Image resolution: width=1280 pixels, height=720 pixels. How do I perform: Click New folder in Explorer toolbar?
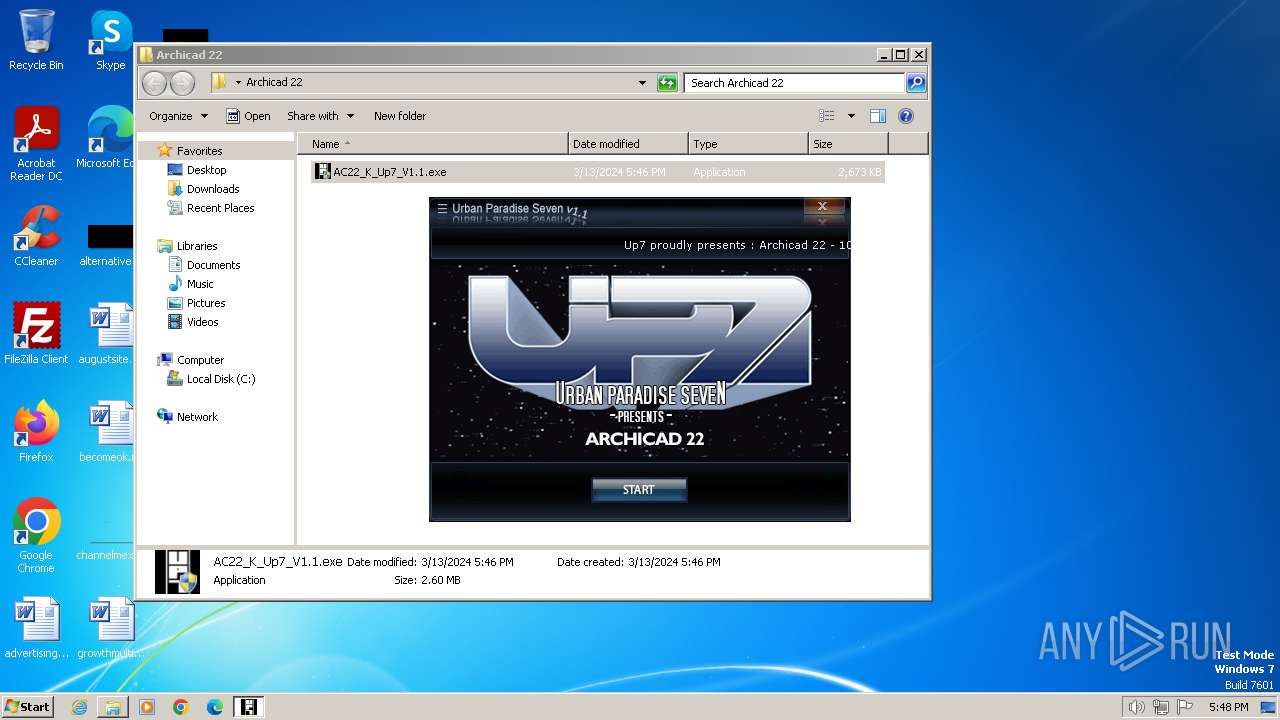pyautogui.click(x=400, y=116)
